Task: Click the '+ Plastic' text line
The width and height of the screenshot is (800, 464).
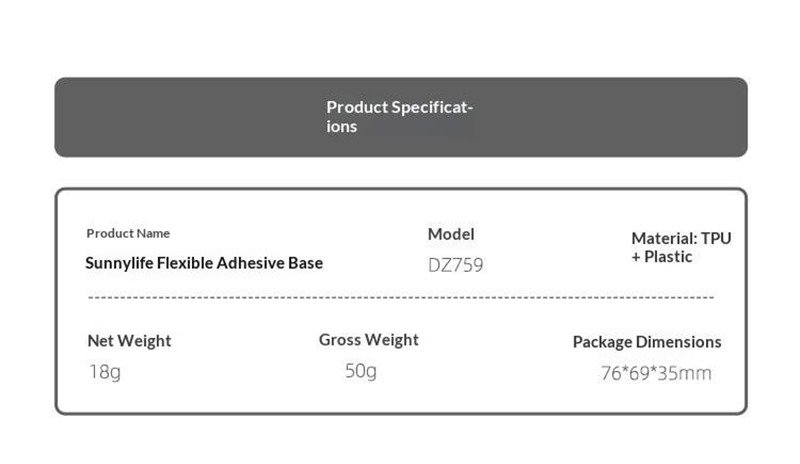Action: coord(662,257)
